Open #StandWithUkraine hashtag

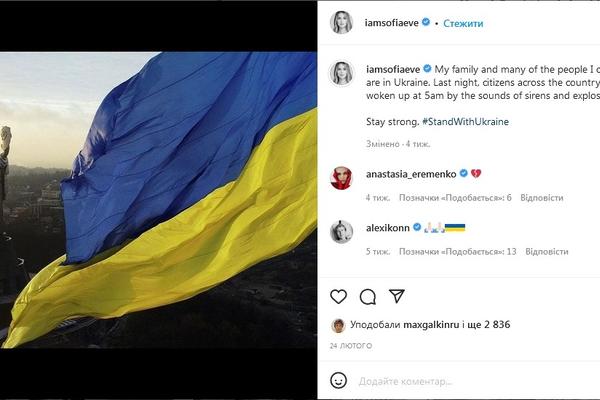click(465, 122)
